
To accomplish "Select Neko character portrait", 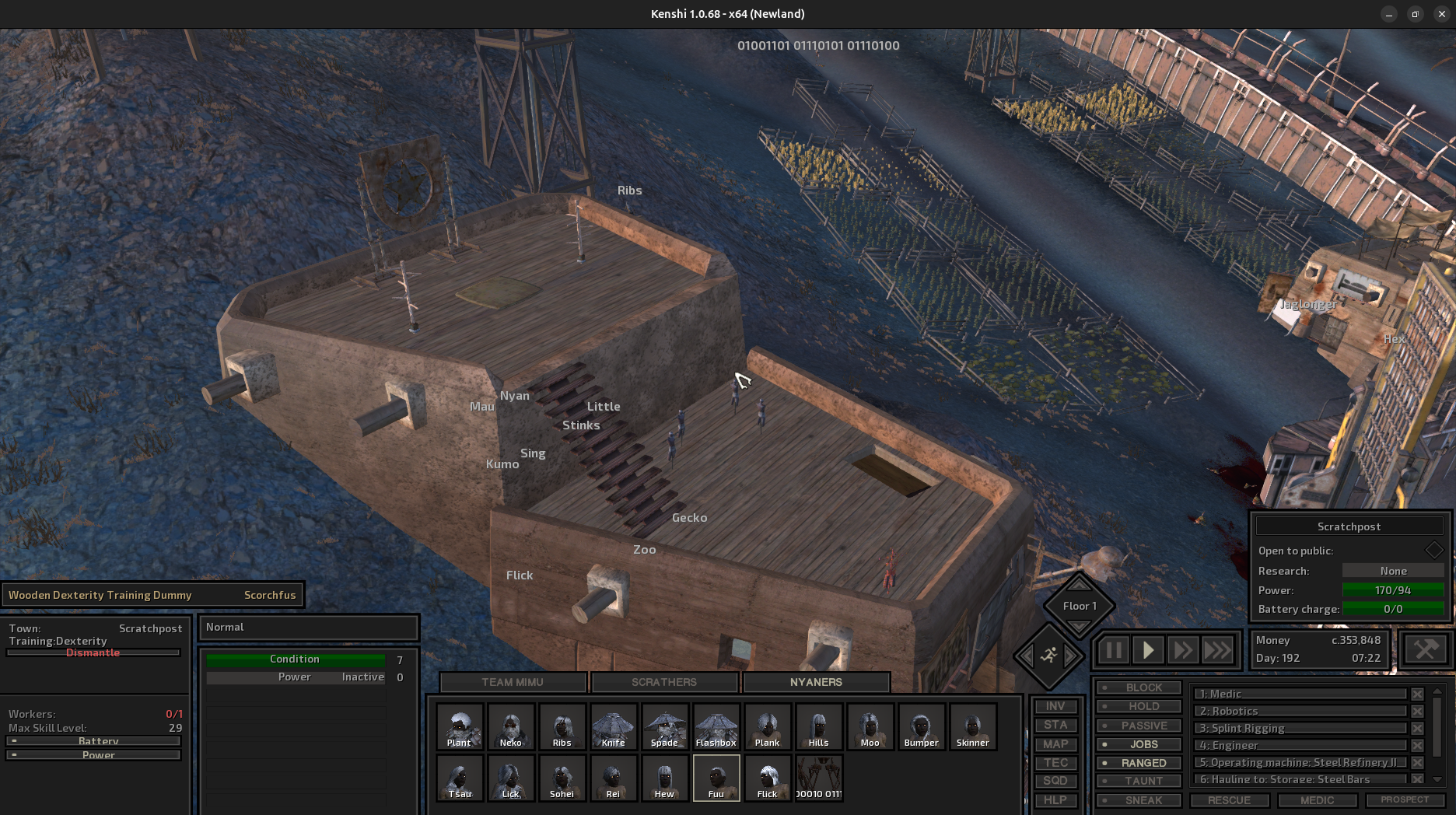I will 511,726.
